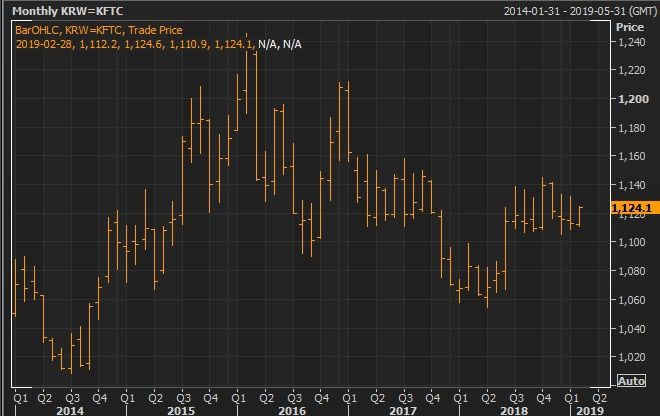Click the 1,240 price axis label
Image resolution: width=660 pixels, height=416 pixels.
[x=632, y=42]
